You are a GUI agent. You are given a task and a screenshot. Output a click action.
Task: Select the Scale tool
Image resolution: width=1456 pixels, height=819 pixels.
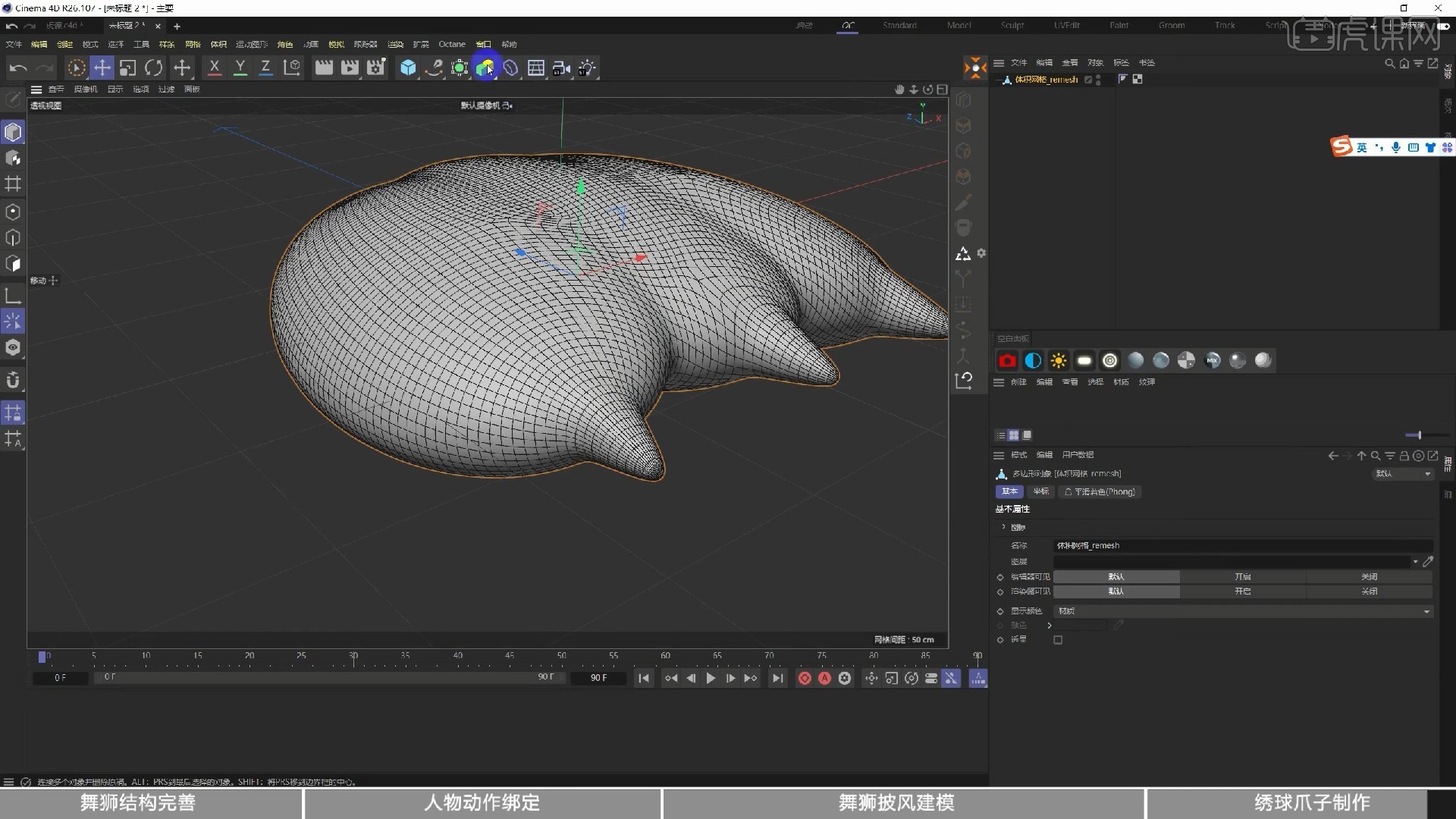tap(127, 67)
